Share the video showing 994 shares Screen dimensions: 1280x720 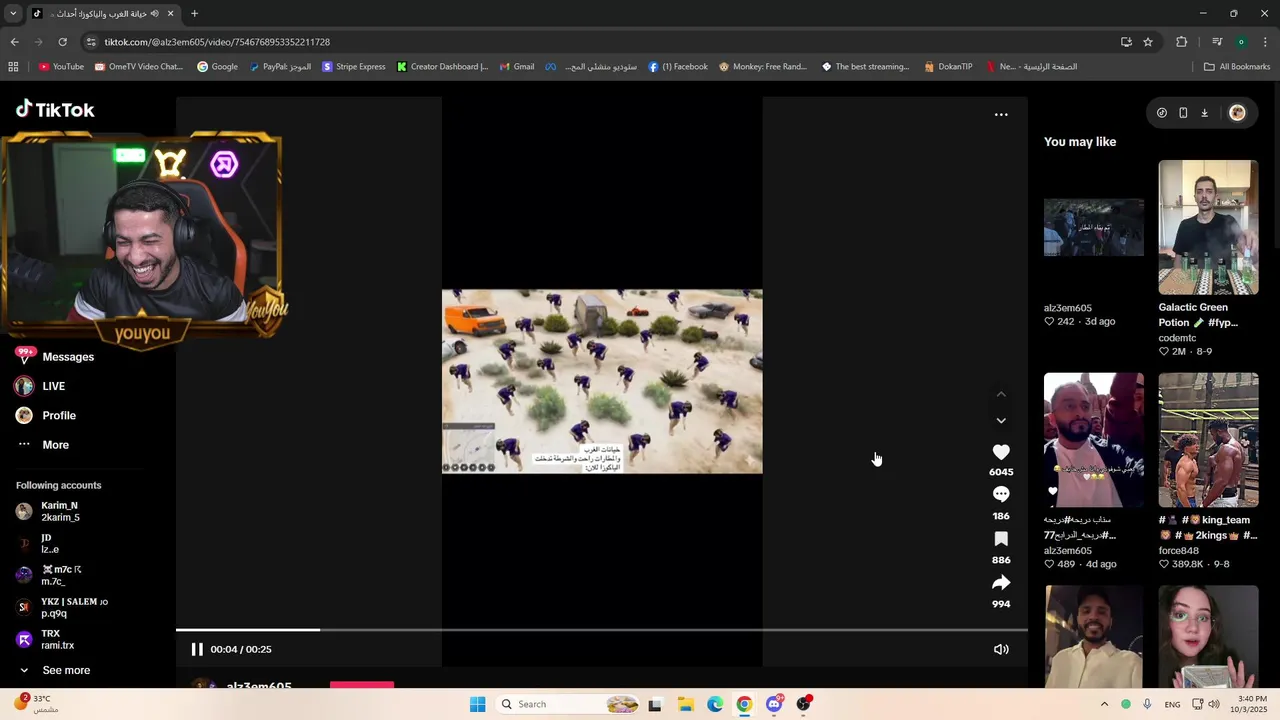pyautogui.click(x=1001, y=583)
